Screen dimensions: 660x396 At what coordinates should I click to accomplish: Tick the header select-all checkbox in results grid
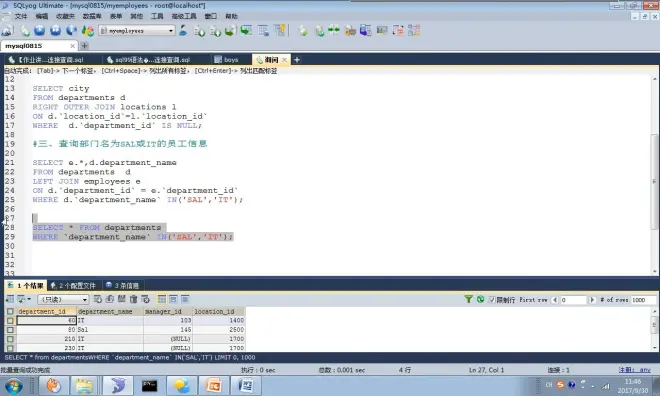pos(10,311)
